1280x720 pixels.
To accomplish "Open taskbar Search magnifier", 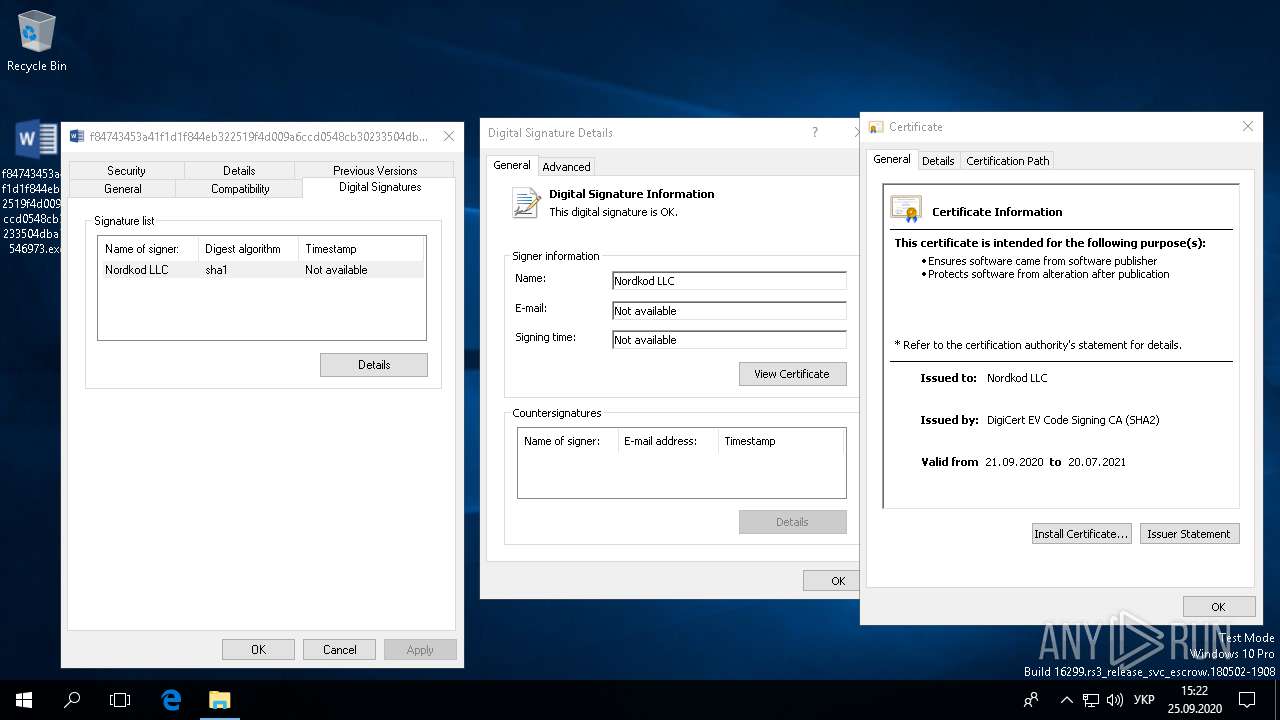I will (72, 700).
